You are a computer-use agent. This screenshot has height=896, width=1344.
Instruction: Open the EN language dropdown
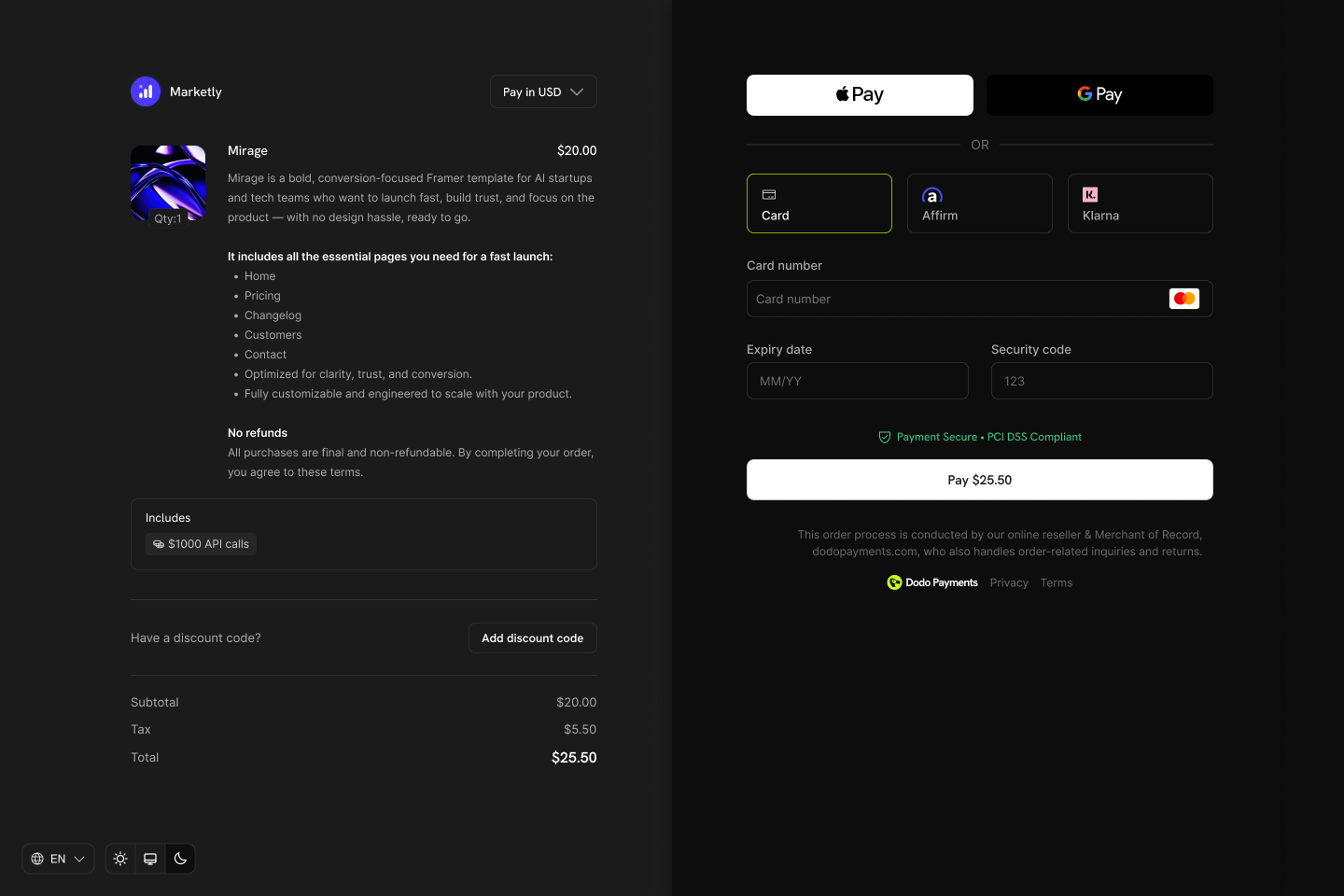[58, 858]
